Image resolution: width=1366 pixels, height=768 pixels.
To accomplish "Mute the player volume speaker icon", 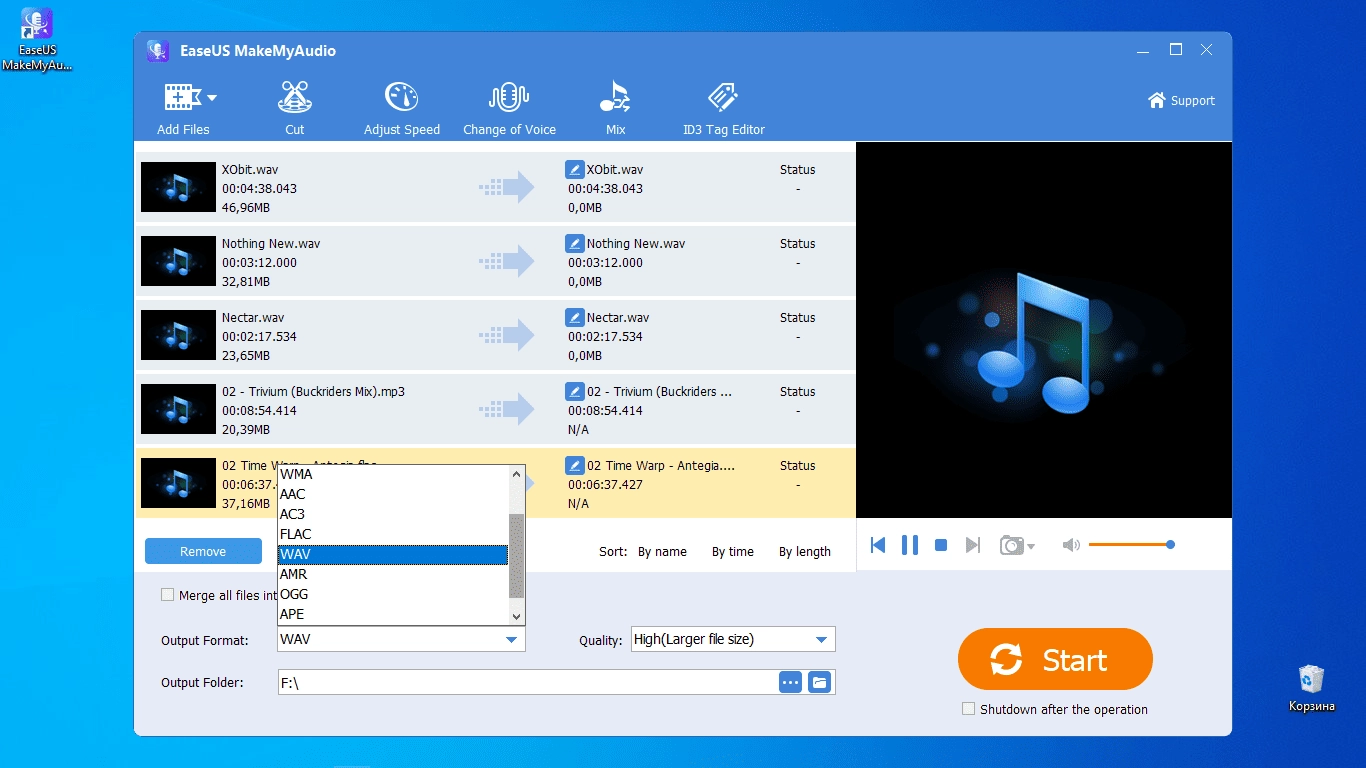I will [x=1071, y=545].
